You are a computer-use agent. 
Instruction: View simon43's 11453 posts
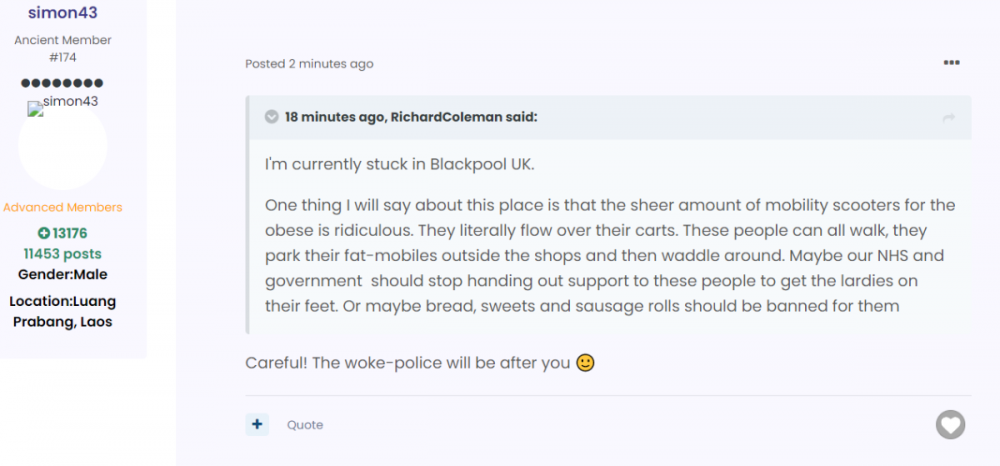(x=62, y=254)
